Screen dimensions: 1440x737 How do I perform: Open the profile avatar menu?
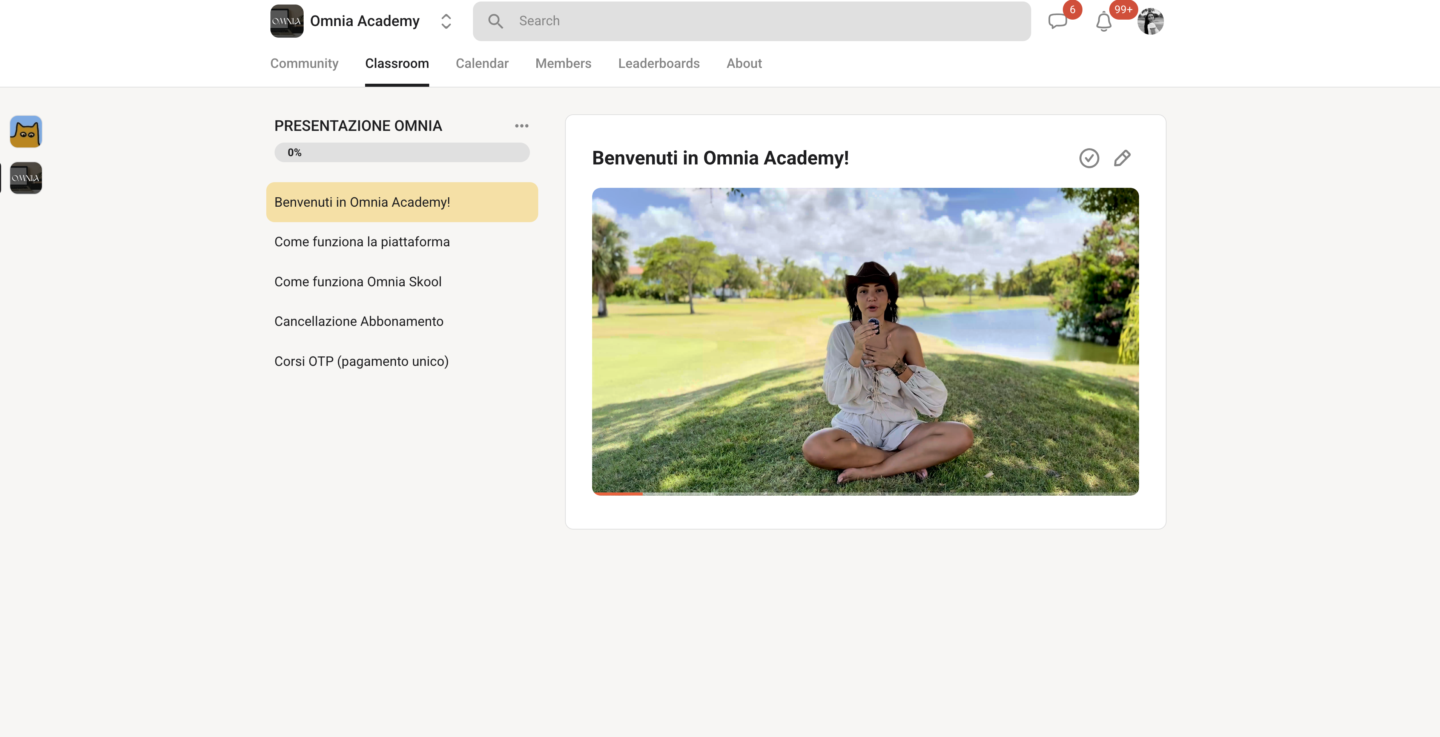1151,21
